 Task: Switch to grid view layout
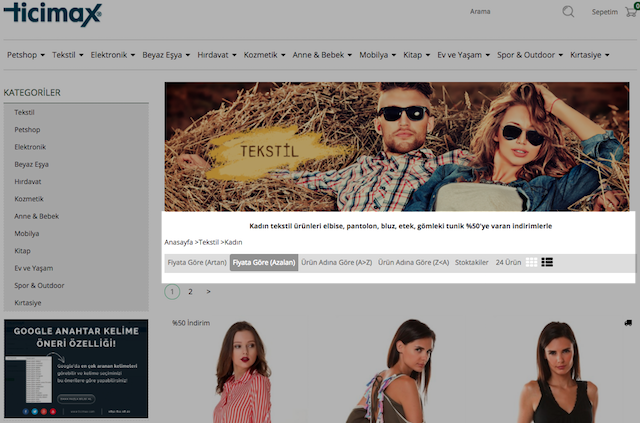click(532, 262)
